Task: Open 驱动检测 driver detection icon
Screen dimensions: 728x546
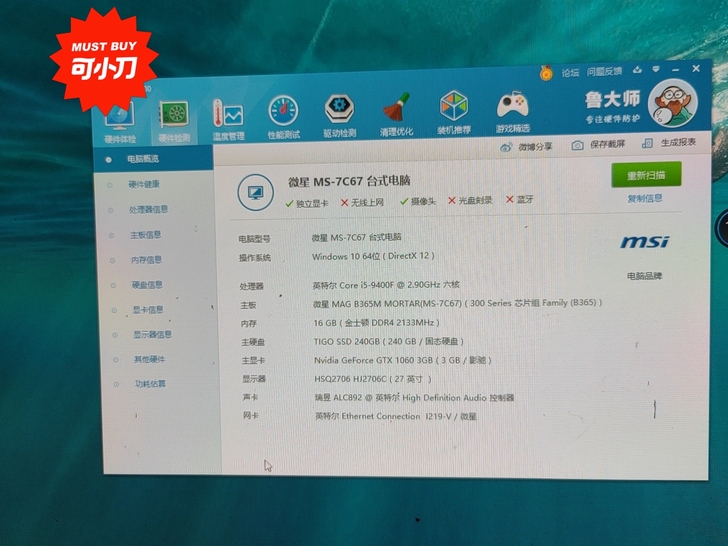Action: tap(339, 112)
